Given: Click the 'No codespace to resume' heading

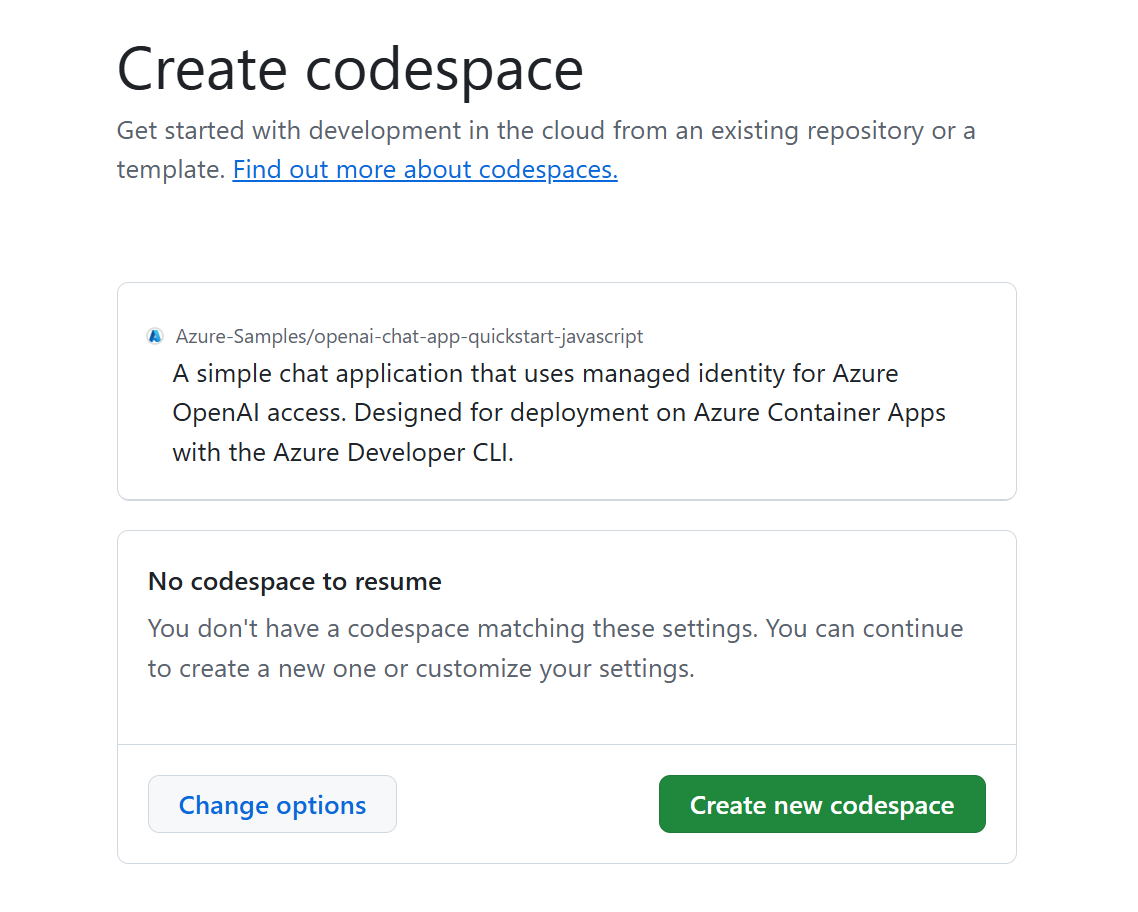Looking at the screenshot, I should tap(295, 582).
